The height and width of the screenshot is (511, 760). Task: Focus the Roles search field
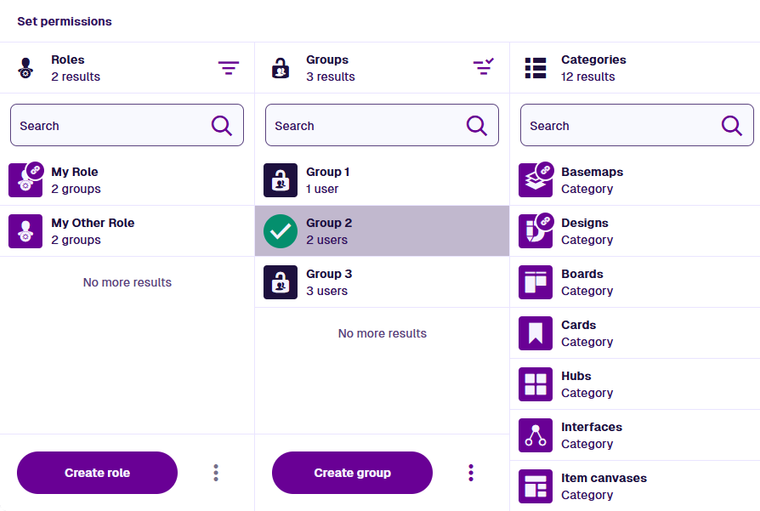coord(127,125)
